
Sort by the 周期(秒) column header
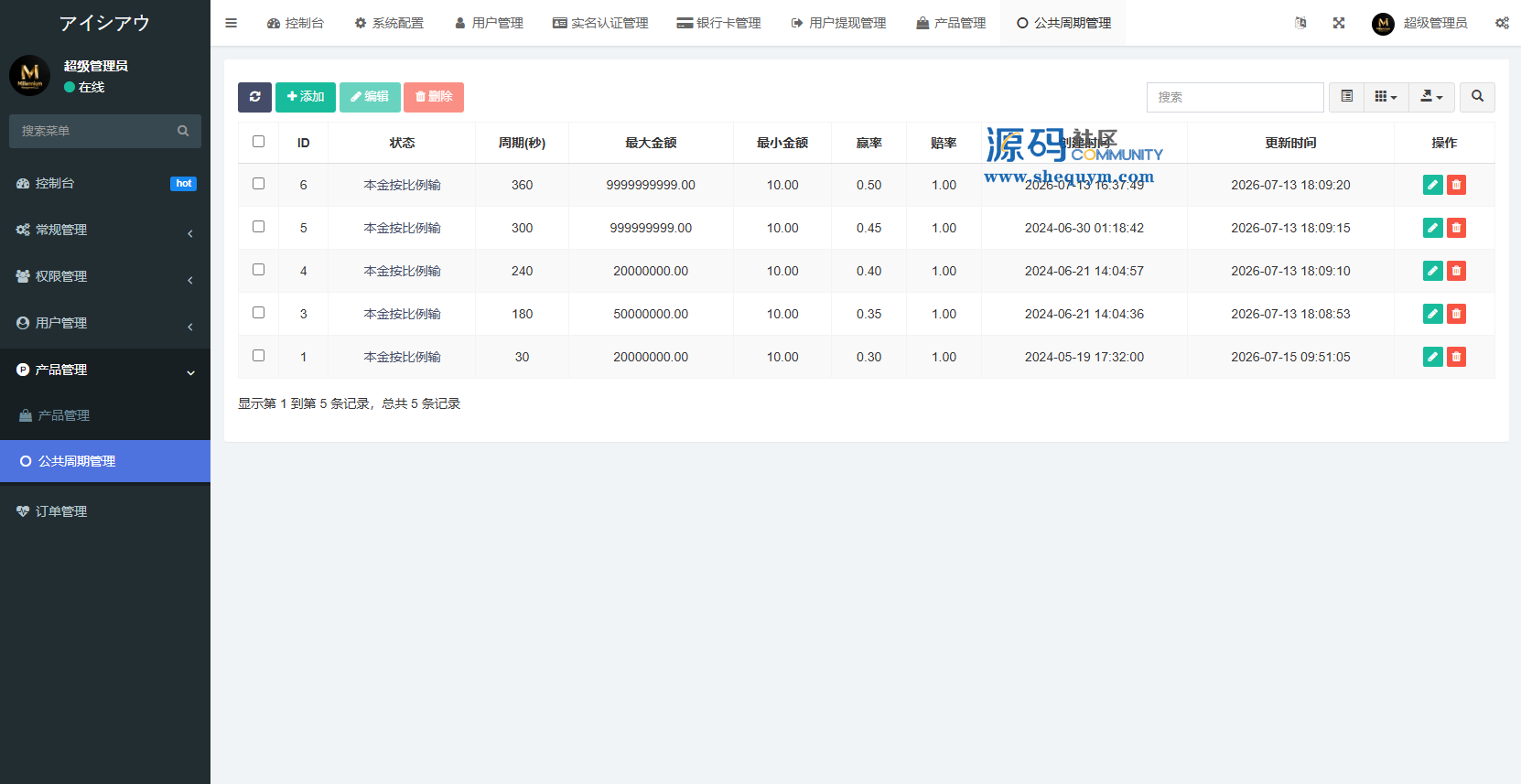(x=522, y=143)
